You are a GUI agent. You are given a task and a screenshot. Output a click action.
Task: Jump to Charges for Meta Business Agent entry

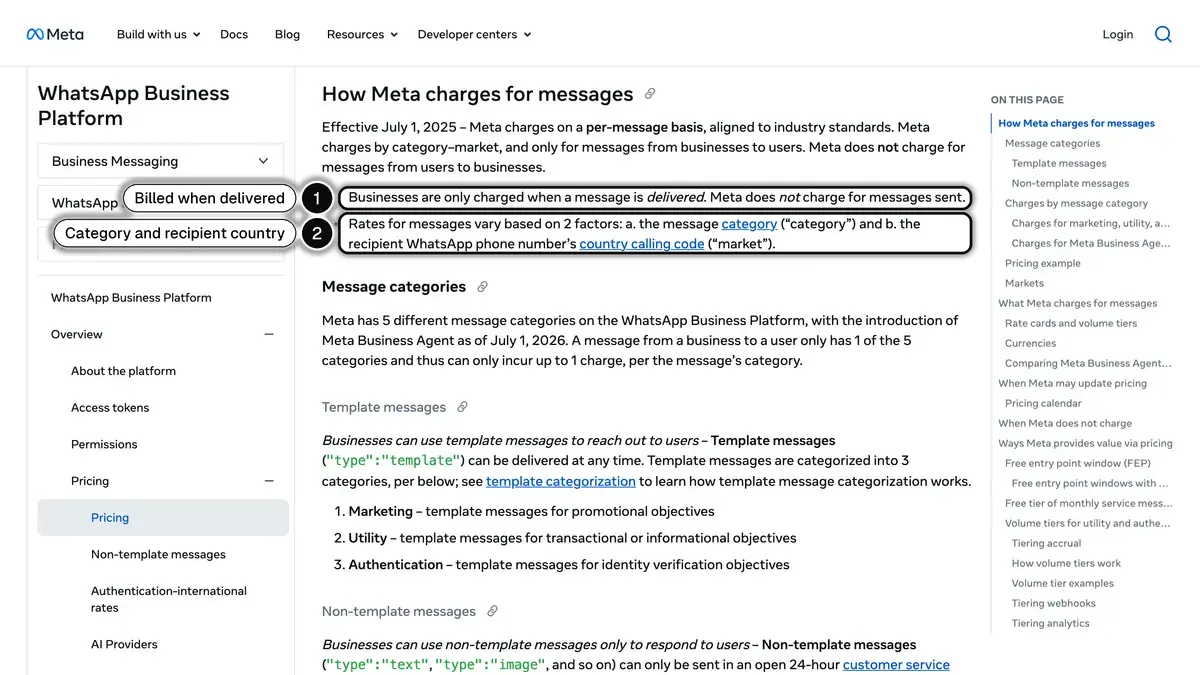(1091, 243)
